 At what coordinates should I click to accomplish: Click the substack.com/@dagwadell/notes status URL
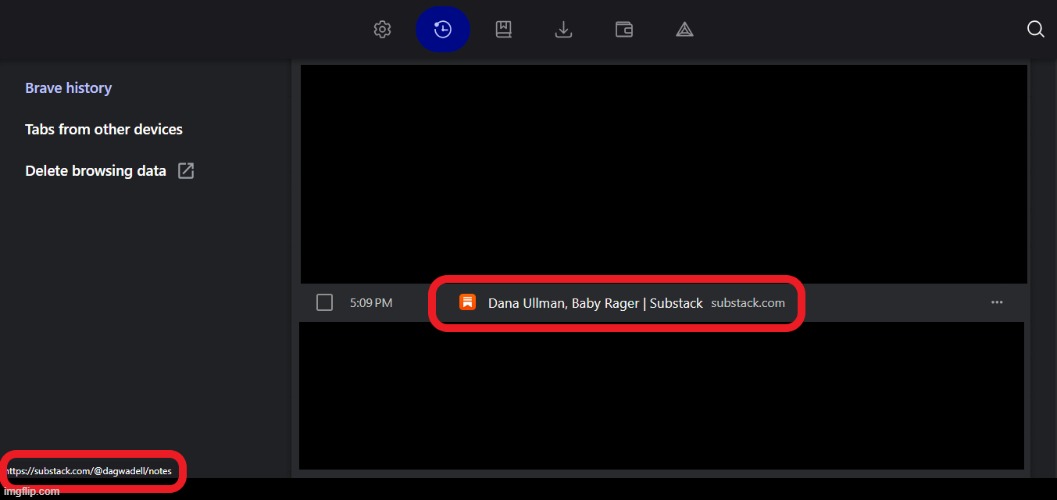(88, 471)
